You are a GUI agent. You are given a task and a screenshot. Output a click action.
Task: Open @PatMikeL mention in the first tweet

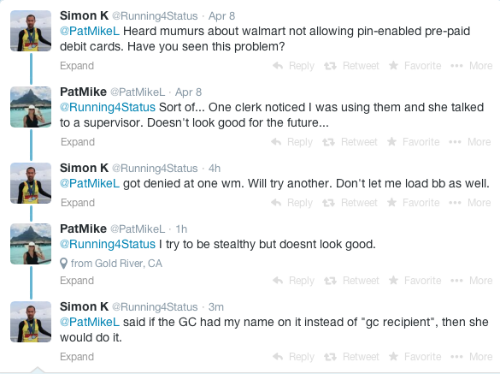[x=89, y=31]
